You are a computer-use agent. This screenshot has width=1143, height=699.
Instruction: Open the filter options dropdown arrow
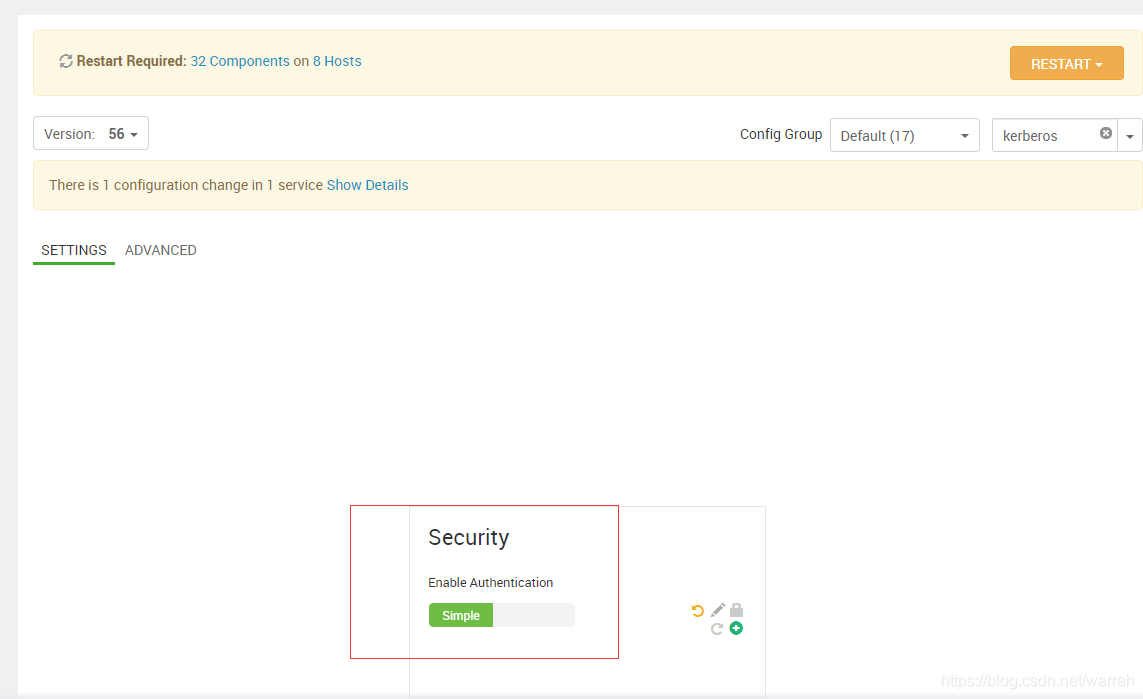(1130, 136)
